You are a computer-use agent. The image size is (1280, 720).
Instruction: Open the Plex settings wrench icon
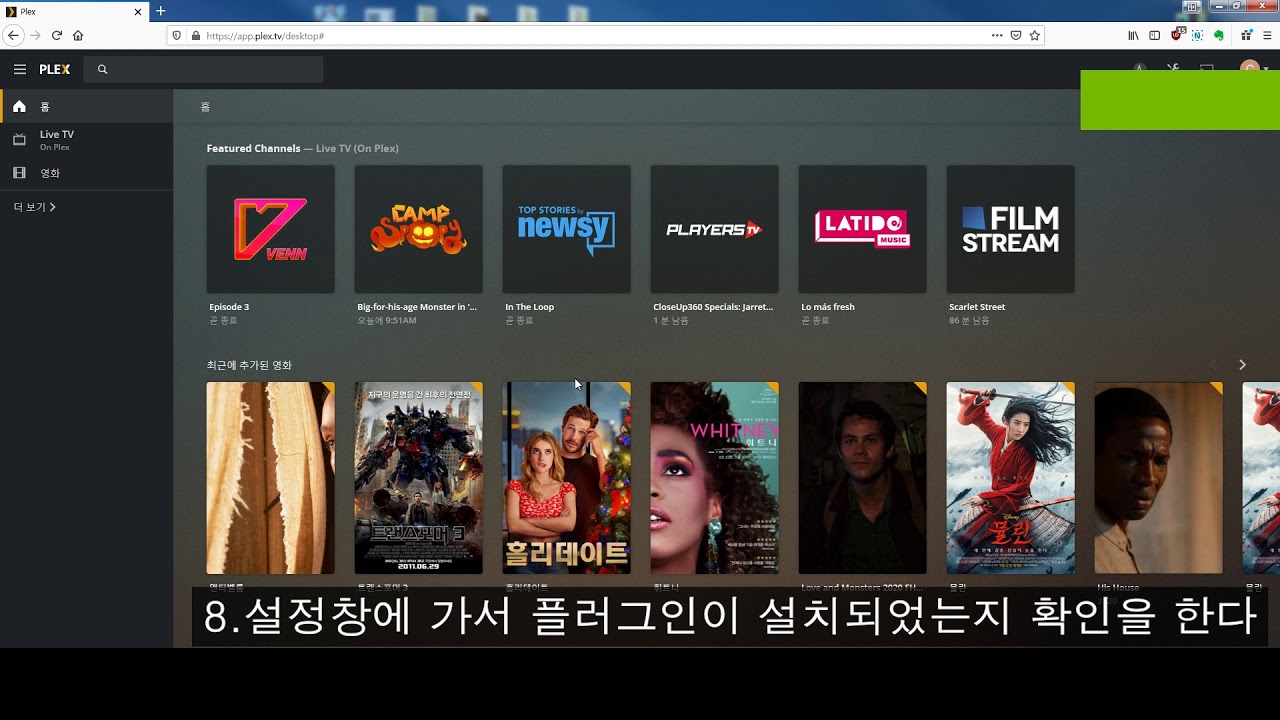point(1174,69)
